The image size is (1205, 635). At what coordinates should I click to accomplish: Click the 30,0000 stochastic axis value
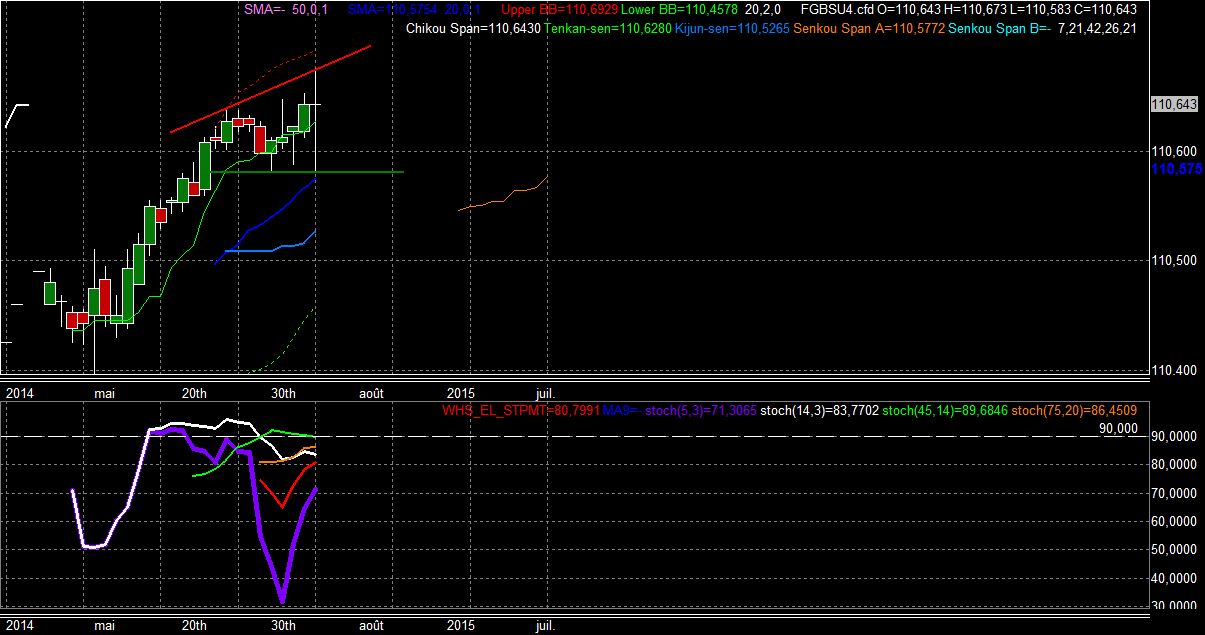(x=1173, y=606)
